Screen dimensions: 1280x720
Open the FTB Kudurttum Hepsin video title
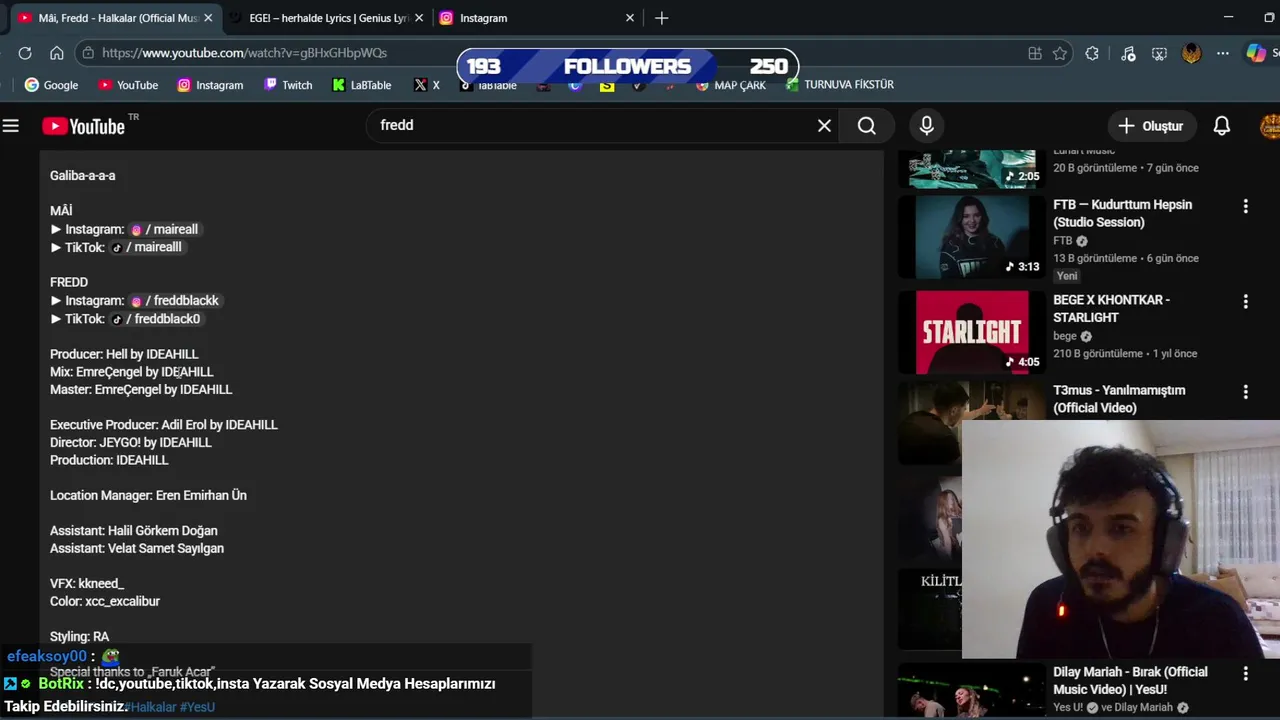click(x=1122, y=213)
